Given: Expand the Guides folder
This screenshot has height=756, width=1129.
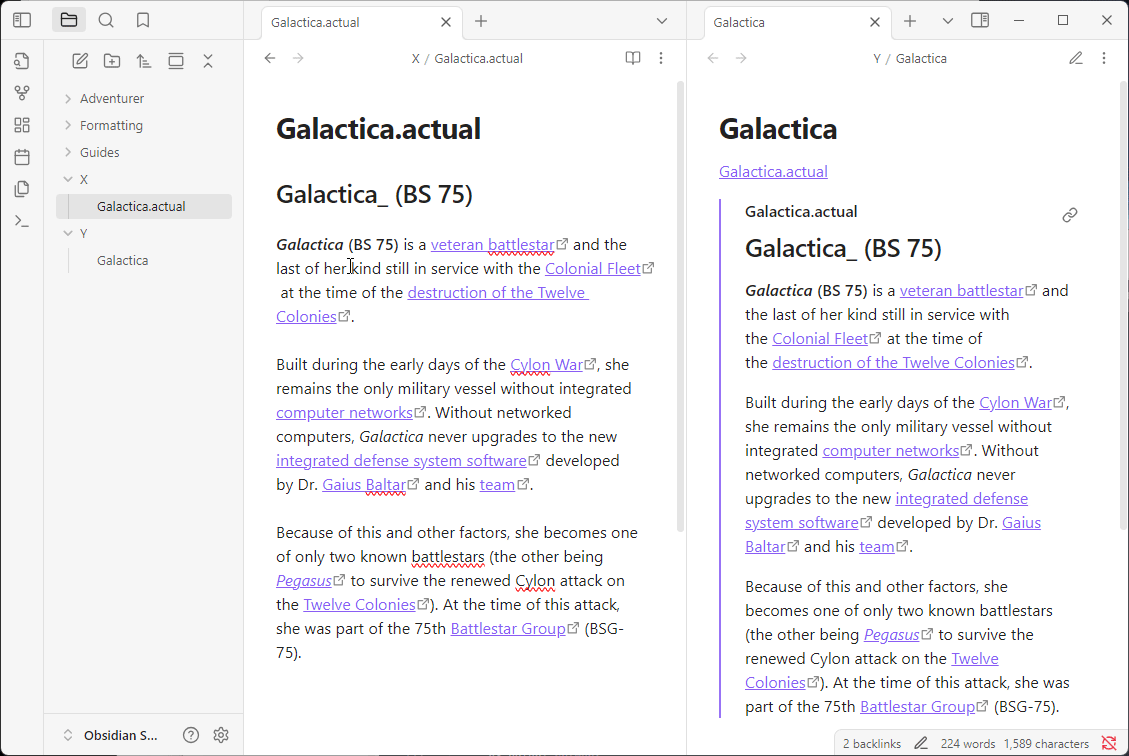Looking at the screenshot, I should pos(100,152).
